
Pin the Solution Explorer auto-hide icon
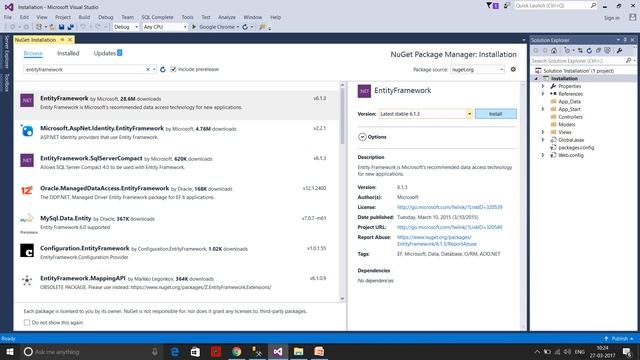[x=625, y=40]
